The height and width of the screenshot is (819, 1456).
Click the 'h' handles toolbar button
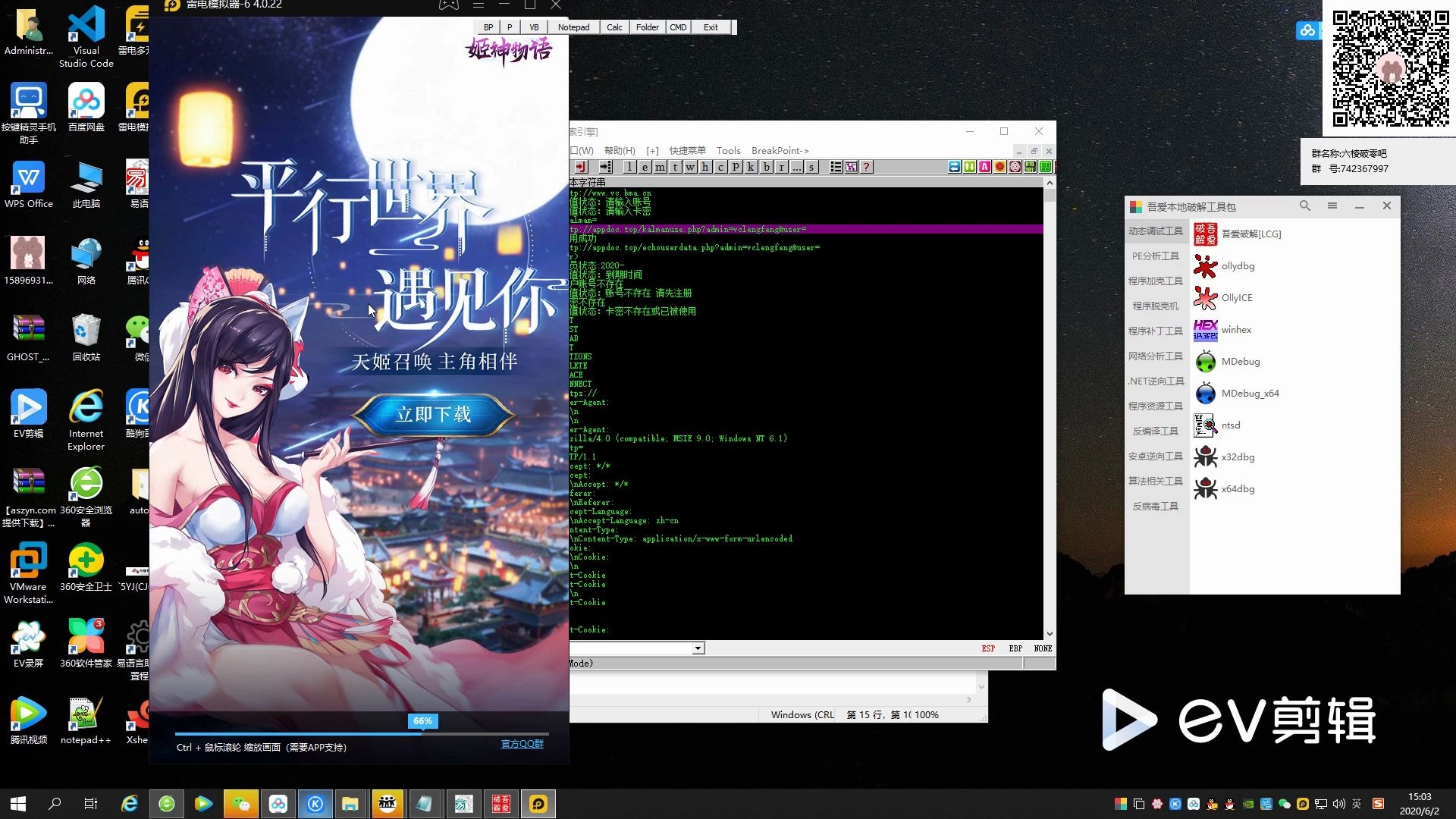pos(706,167)
